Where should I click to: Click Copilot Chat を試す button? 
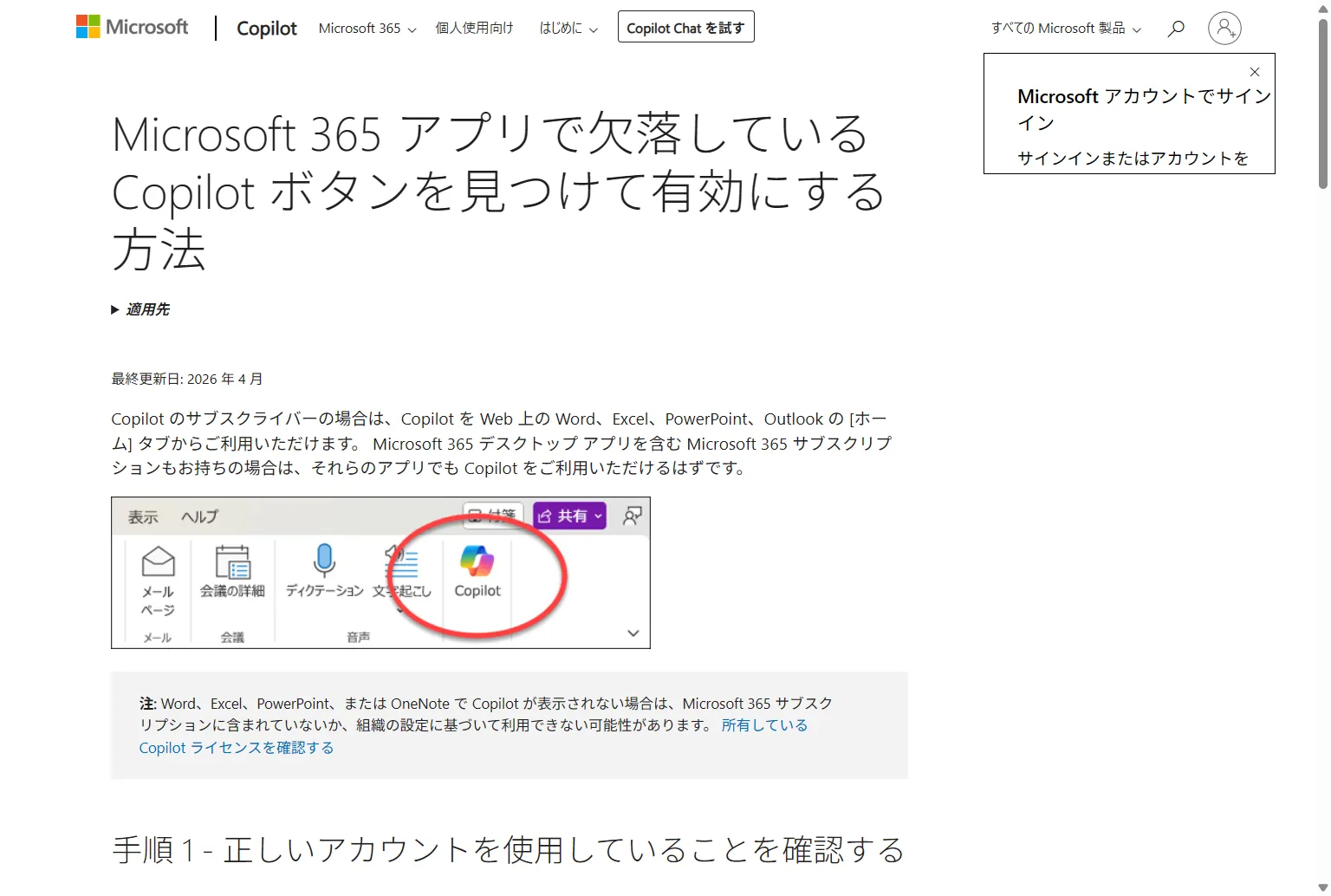pyautogui.click(x=685, y=27)
